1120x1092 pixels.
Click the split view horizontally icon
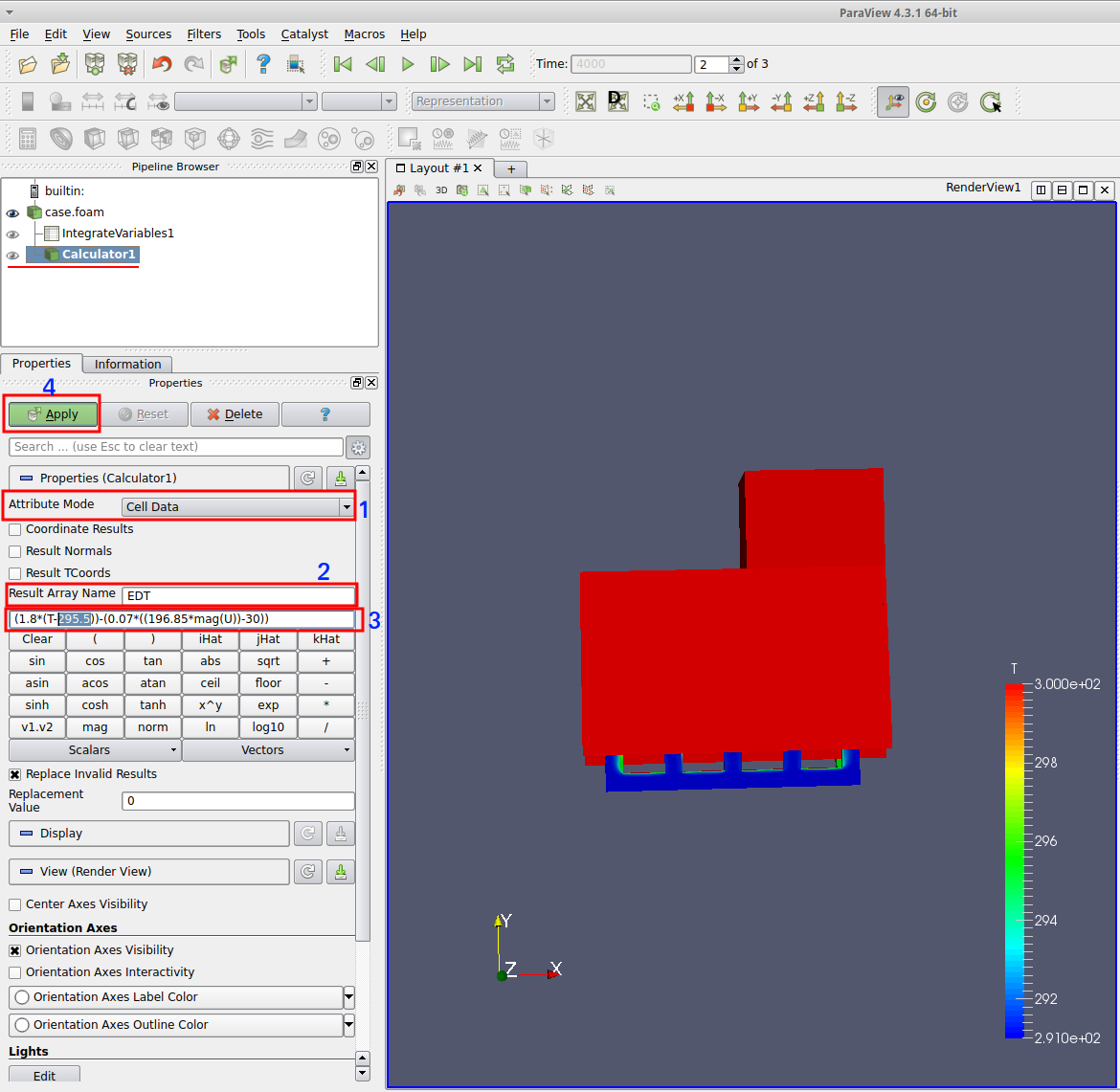[1041, 190]
